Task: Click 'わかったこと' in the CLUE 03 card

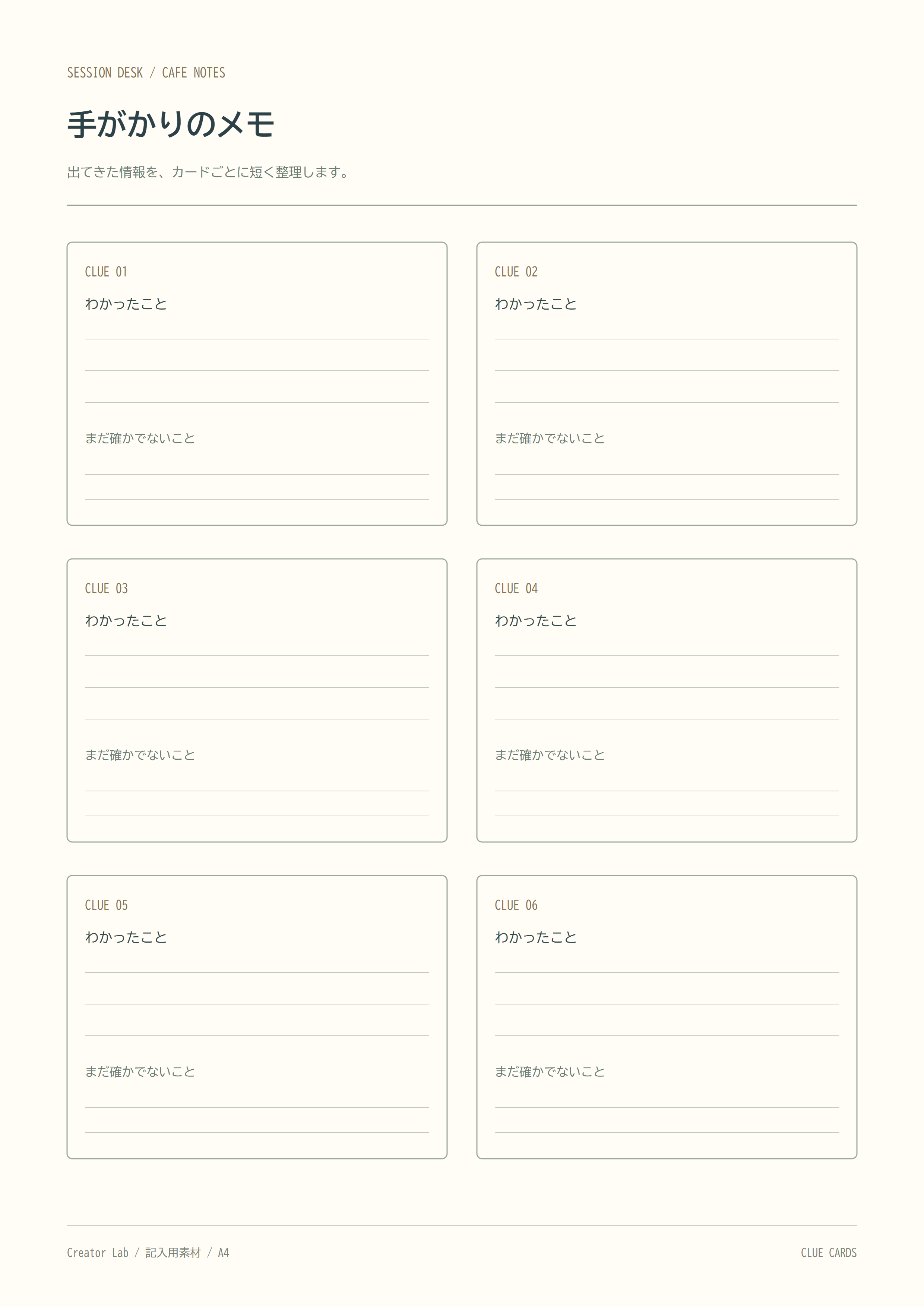Action: pyautogui.click(x=126, y=620)
